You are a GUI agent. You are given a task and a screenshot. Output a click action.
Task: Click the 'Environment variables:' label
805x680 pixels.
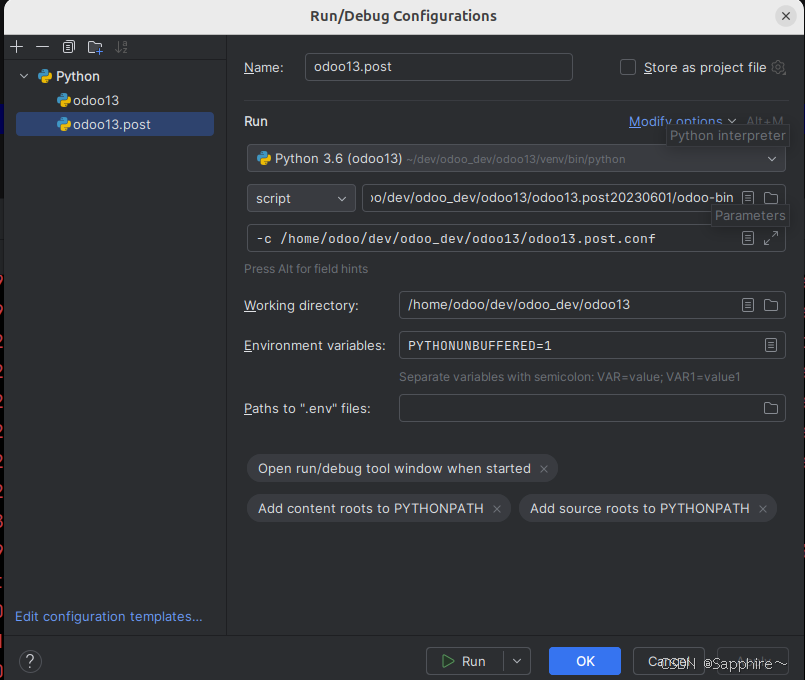pos(314,345)
